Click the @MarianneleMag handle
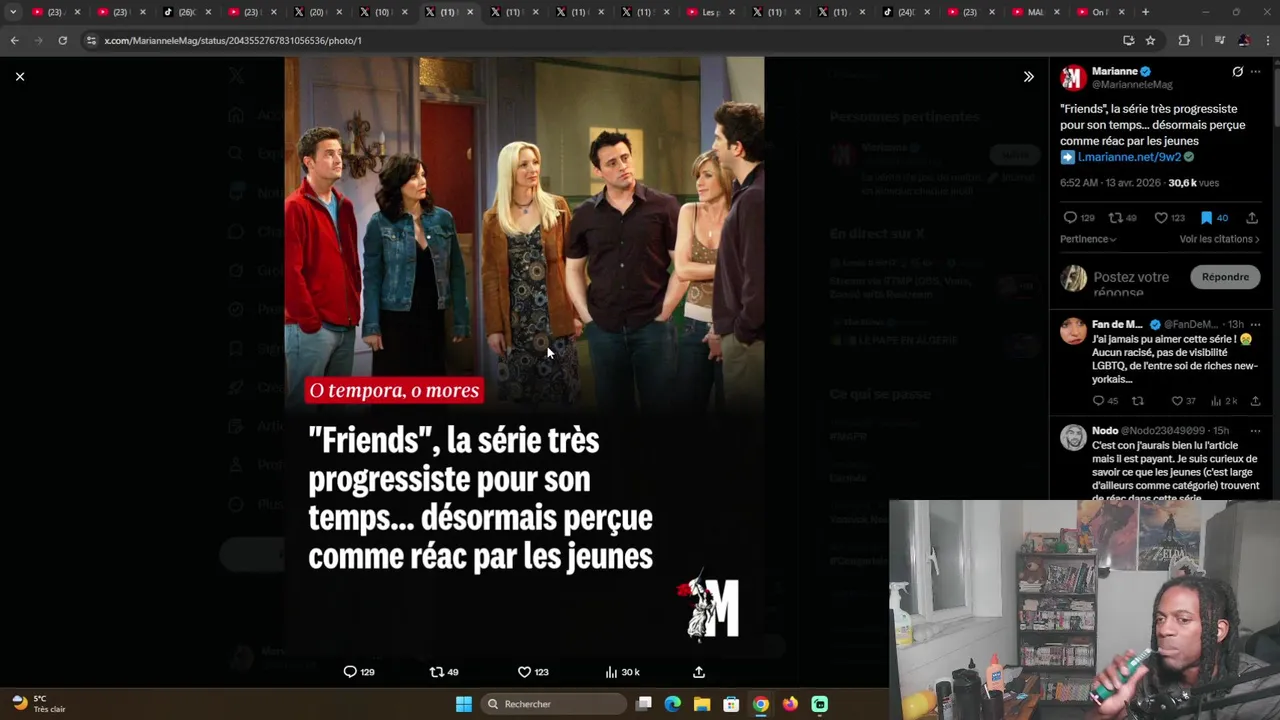This screenshot has height=720, width=1280. pos(1132,85)
